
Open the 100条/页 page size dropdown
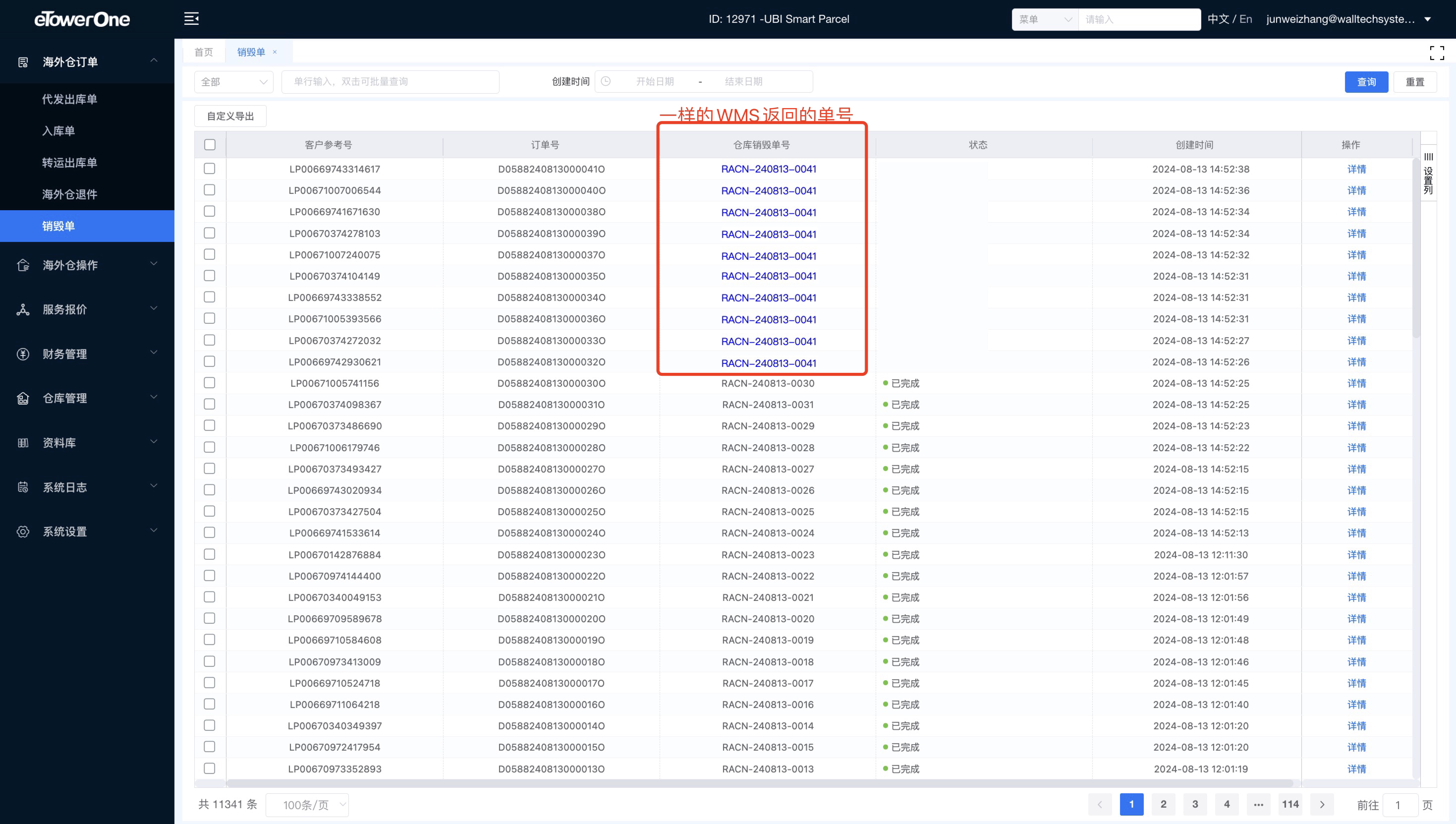[307, 805]
